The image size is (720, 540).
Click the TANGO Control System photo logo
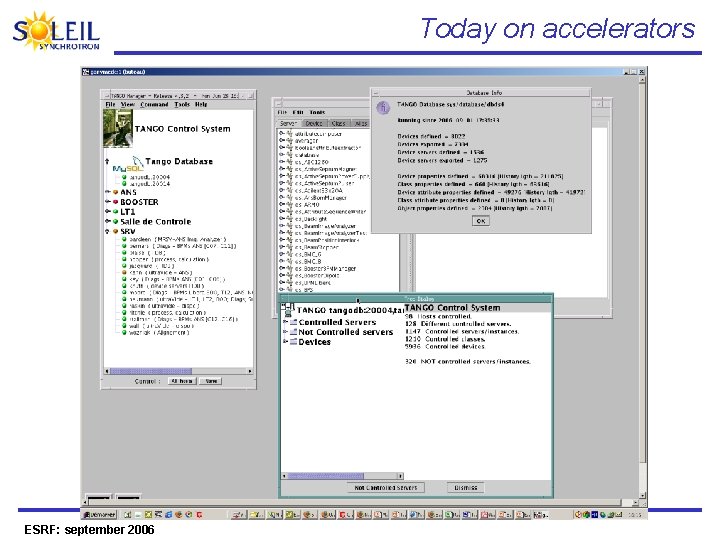click(x=118, y=128)
